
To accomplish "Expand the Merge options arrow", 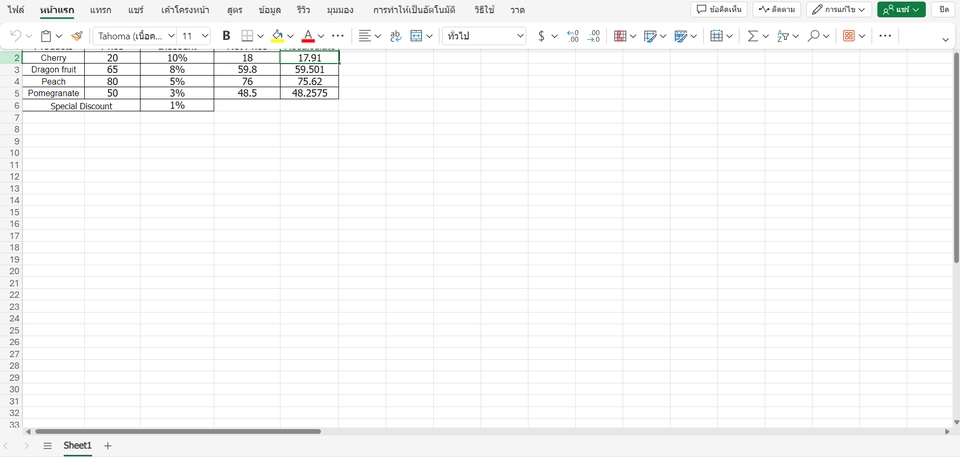I will click(429, 37).
